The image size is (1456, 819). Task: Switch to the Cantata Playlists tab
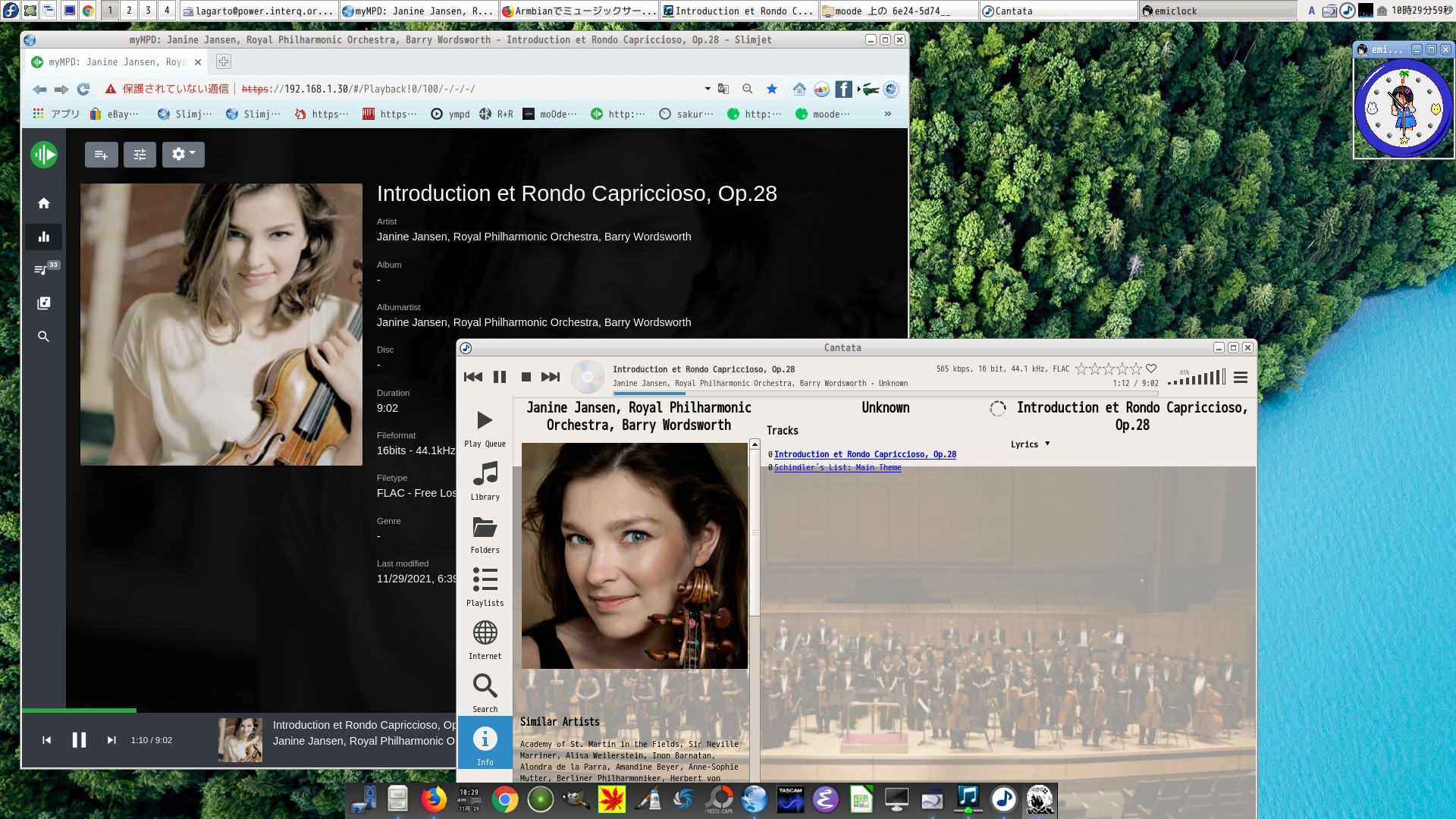tap(485, 587)
